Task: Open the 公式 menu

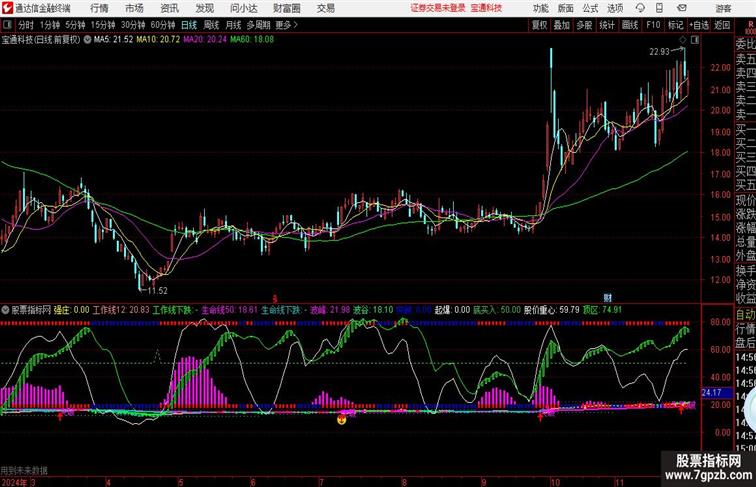Action: [x=590, y=8]
